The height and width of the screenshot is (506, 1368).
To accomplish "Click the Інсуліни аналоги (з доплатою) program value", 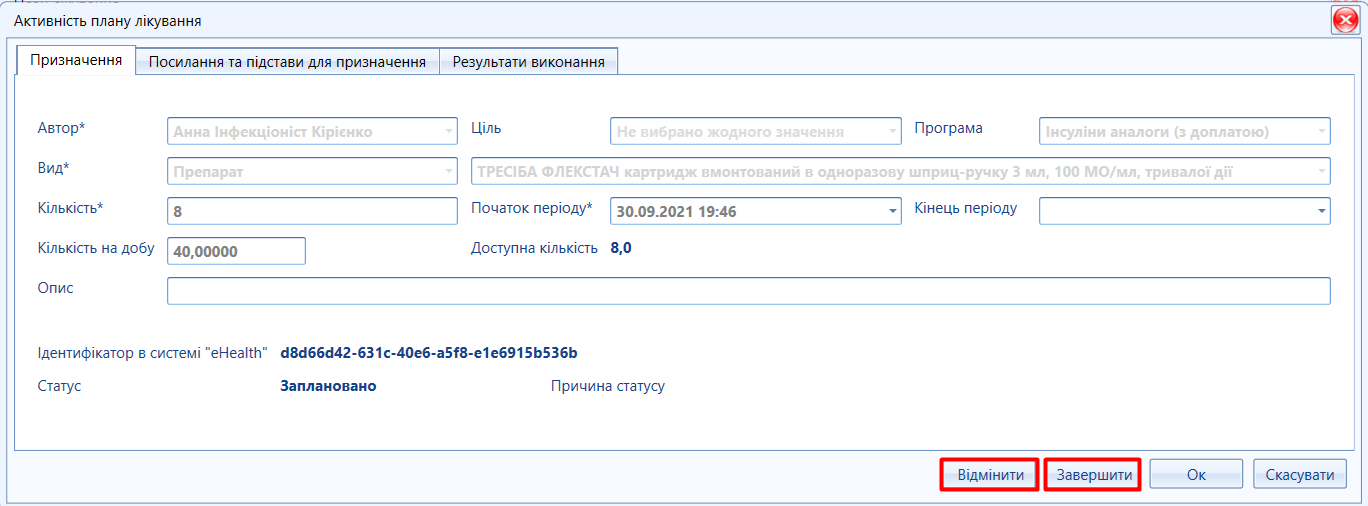I will (1157, 131).
